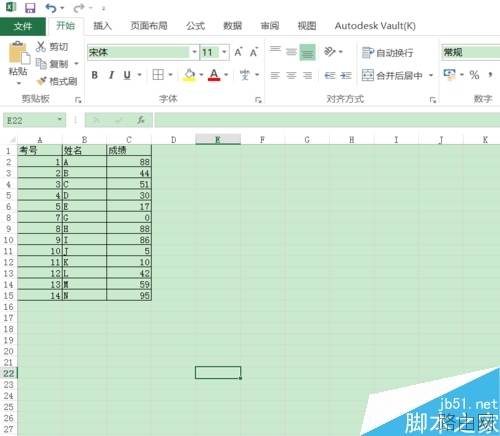500x436 pixels.
Task: Apply comma style format
Action: [x=490, y=75]
